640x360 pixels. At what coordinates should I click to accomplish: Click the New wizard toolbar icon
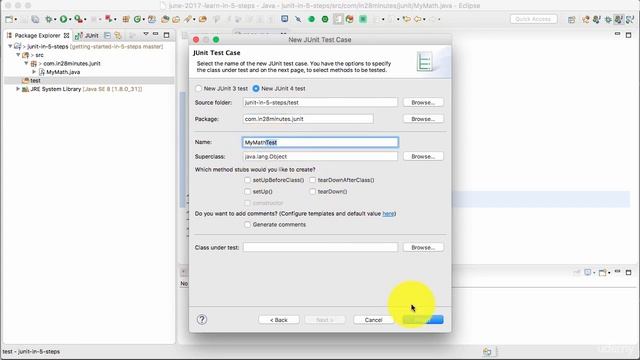point(9,19)
